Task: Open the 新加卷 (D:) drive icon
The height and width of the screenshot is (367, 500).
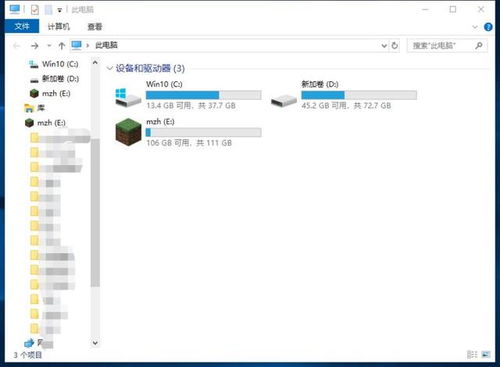Action: (x=284, y=100)
